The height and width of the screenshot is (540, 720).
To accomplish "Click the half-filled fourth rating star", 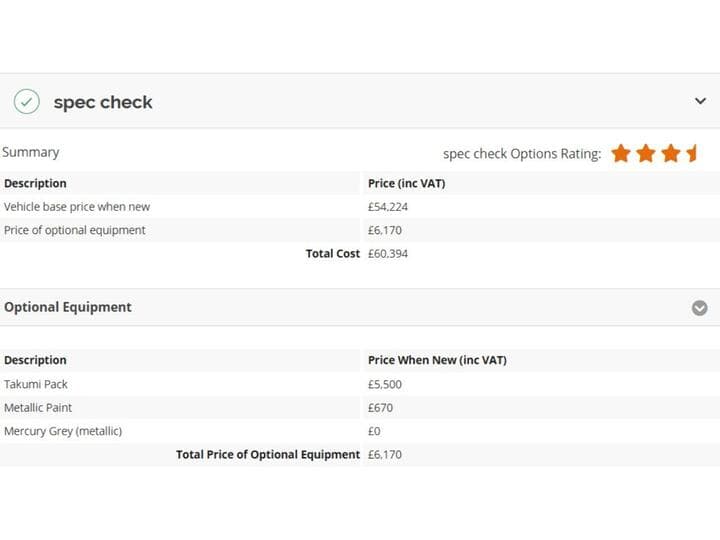I will click(x=692, y=153).
